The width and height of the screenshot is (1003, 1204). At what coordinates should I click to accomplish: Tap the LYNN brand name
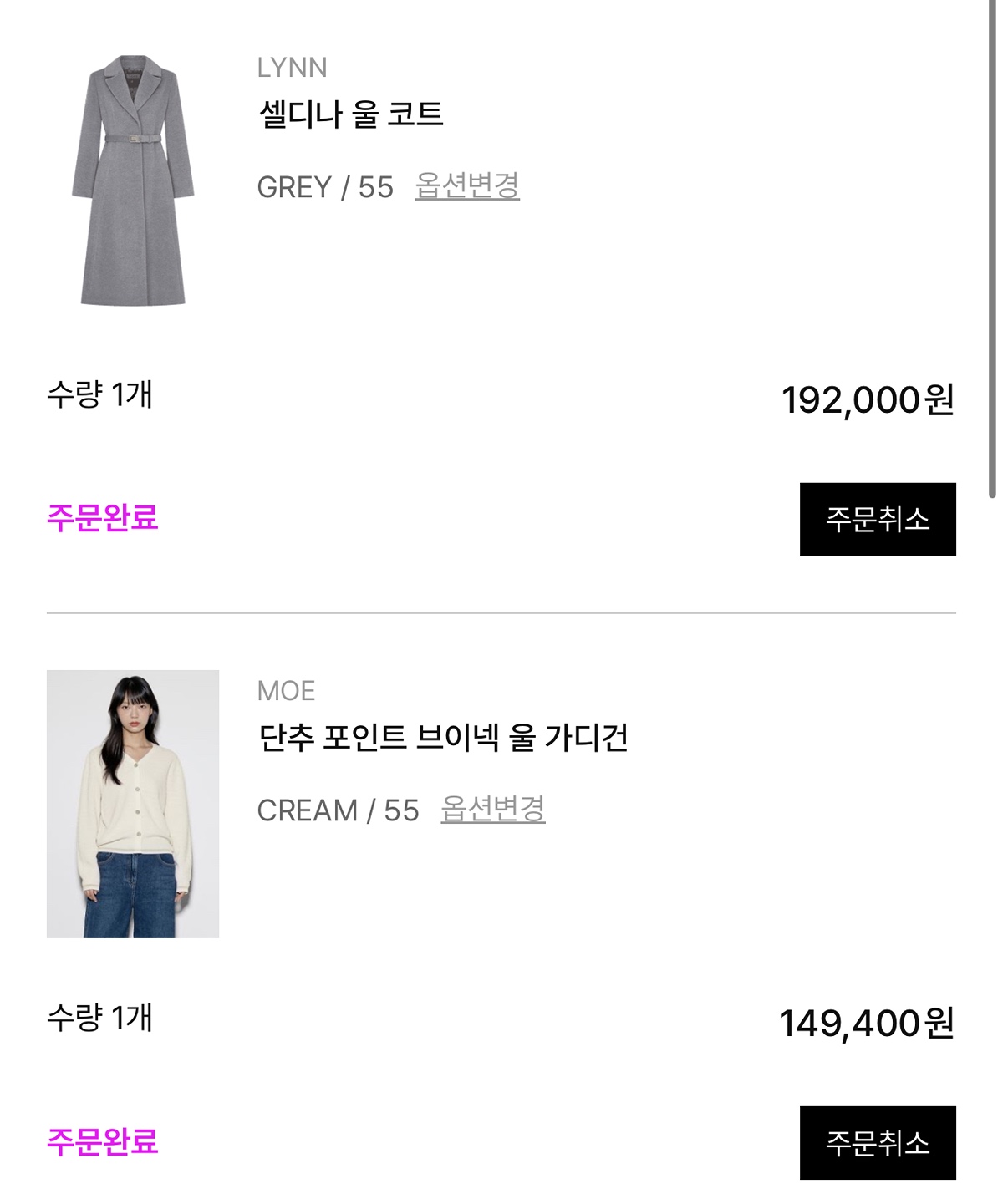pos(292,68)
